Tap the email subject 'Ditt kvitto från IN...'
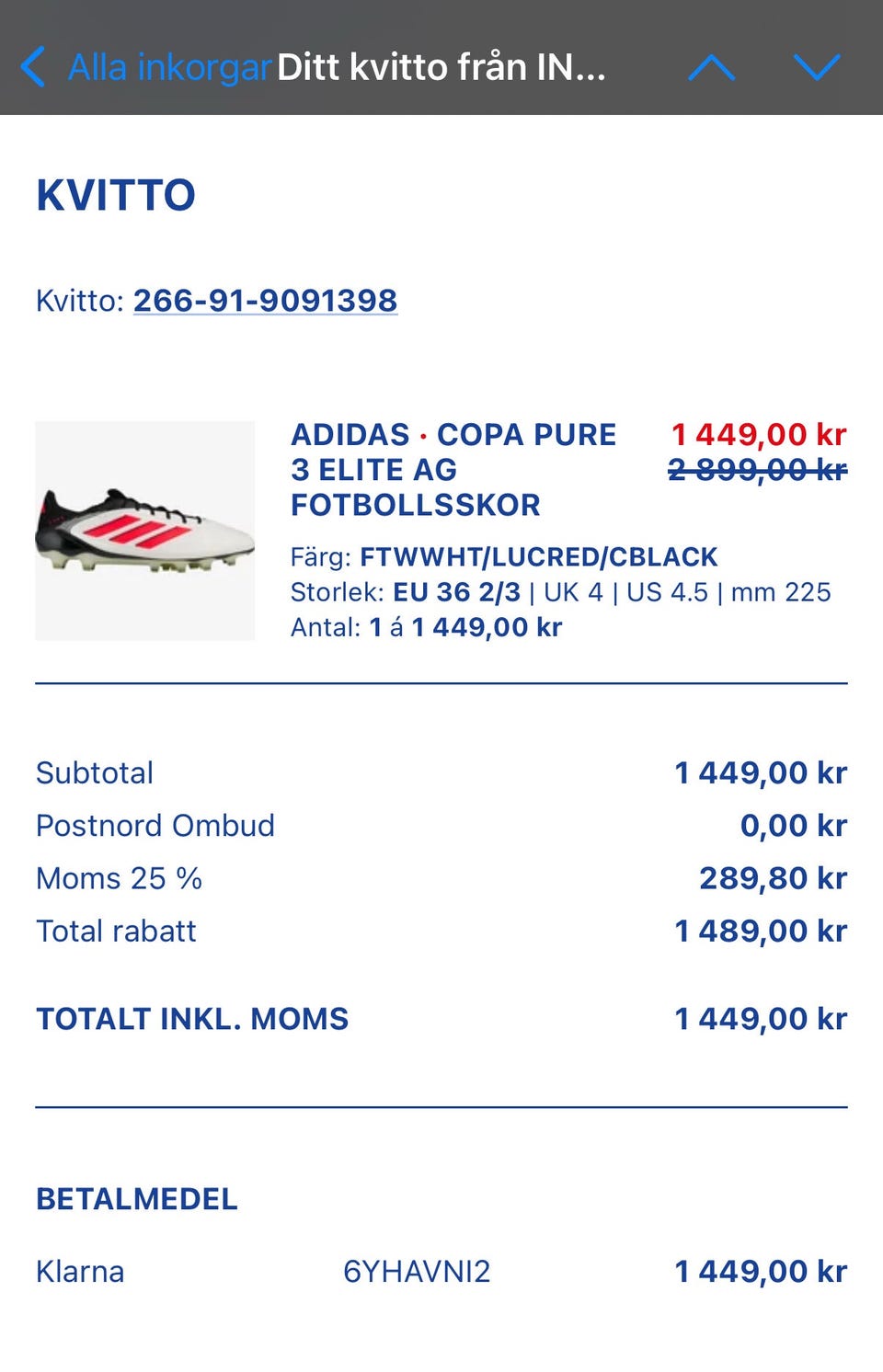This screenshot has height=1372, width=883. [x=441, y=67]
